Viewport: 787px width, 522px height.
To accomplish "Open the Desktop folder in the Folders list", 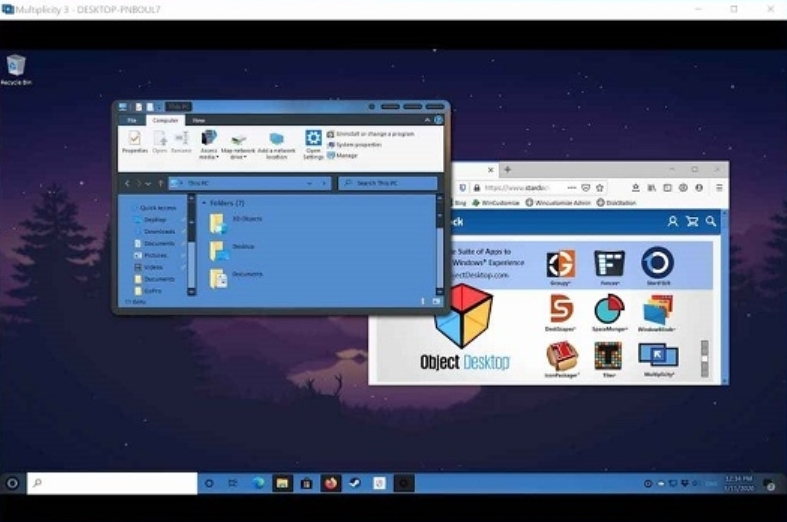I will click(232, 250).
